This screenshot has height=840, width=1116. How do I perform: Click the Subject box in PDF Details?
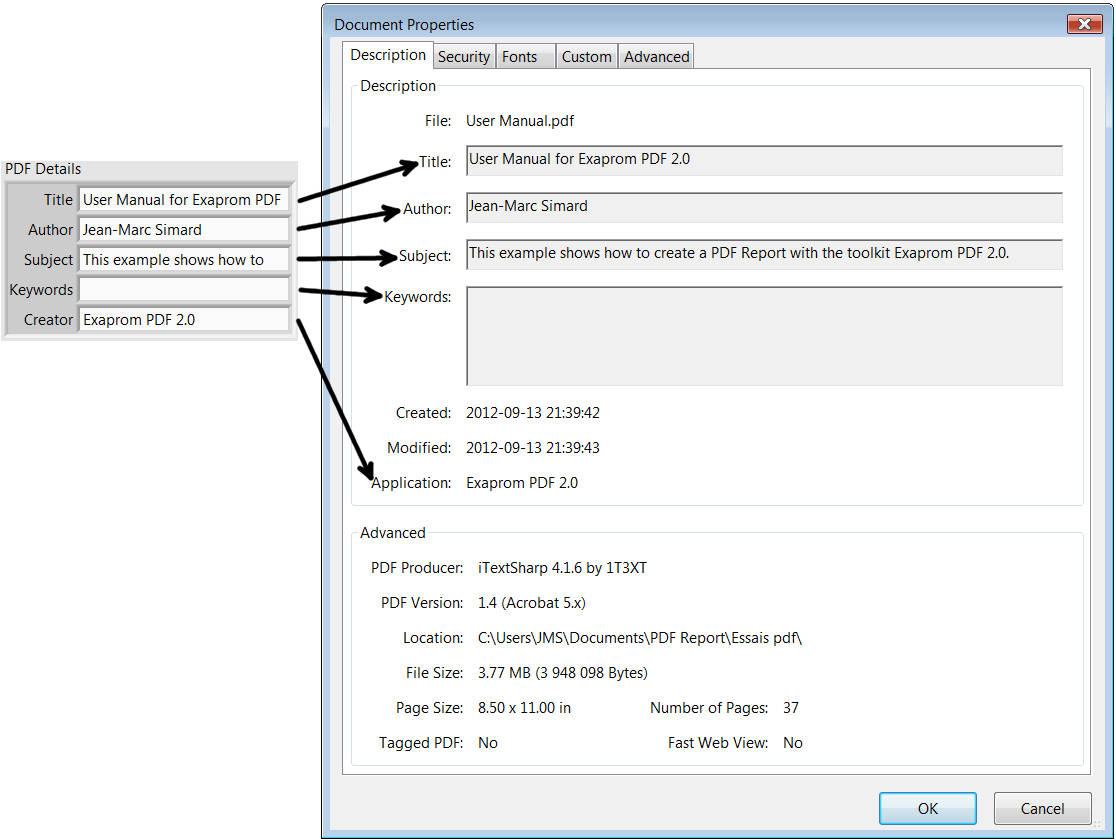pos(185,260)
